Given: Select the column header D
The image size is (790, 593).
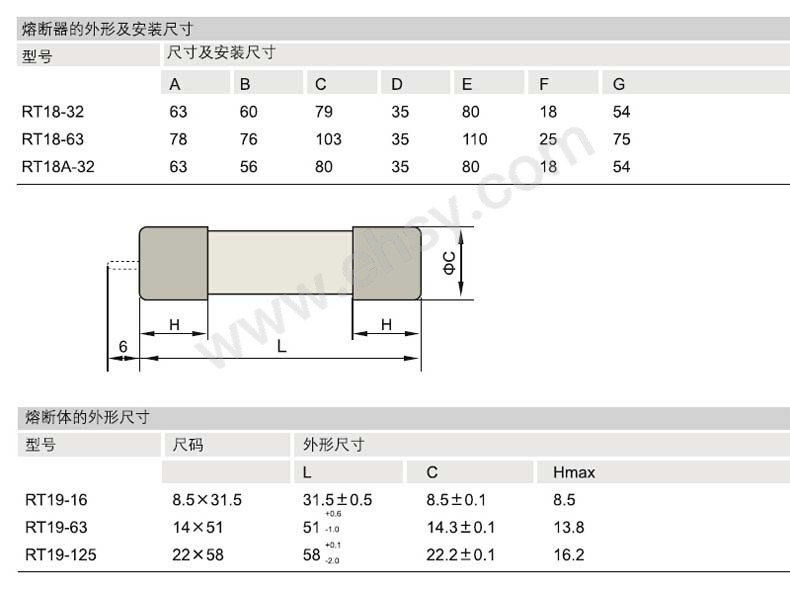Looking at the screenshot, I should click(x=397, y=84).
